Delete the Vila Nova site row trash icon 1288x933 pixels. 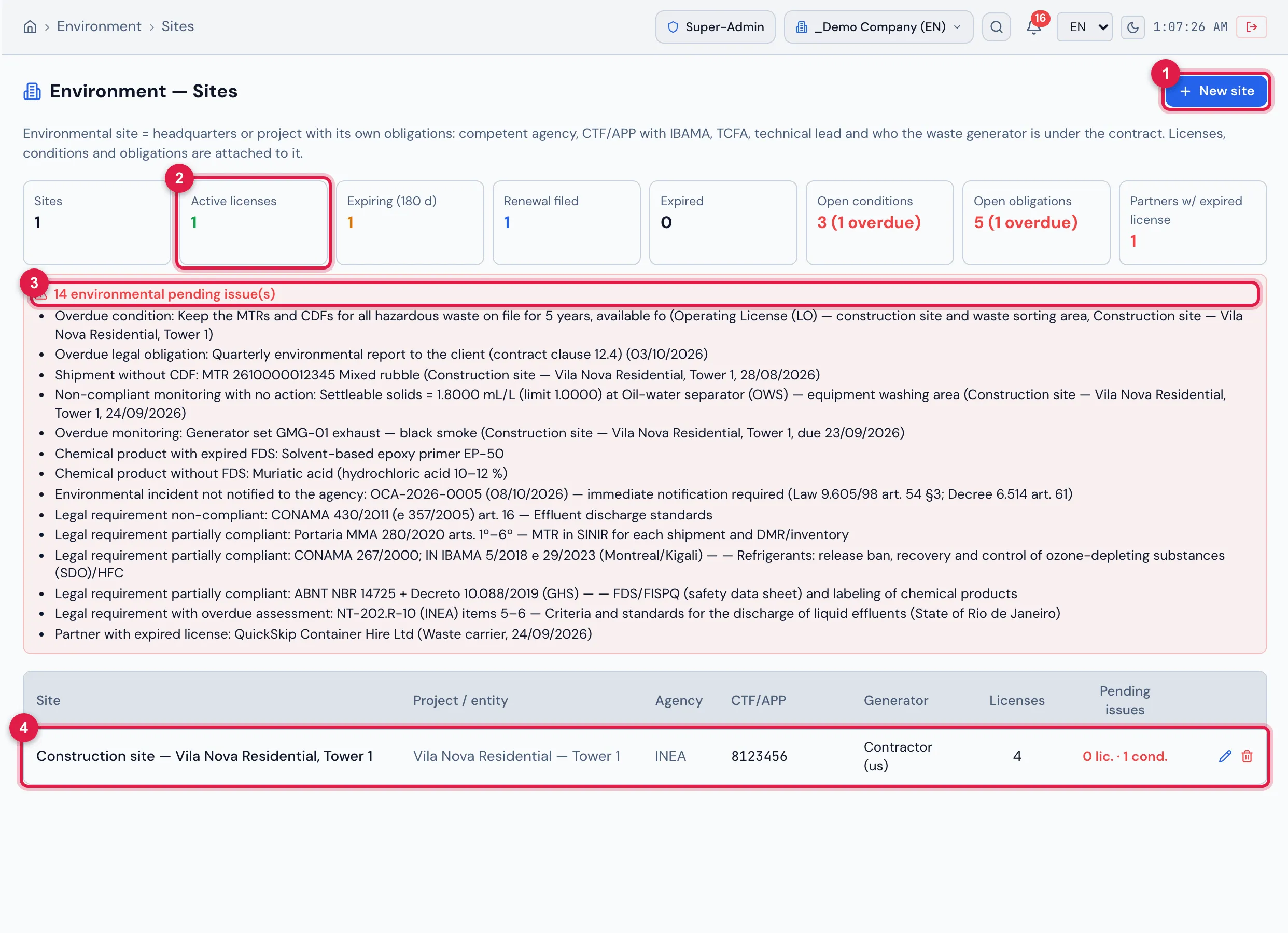coord(1247,756)
